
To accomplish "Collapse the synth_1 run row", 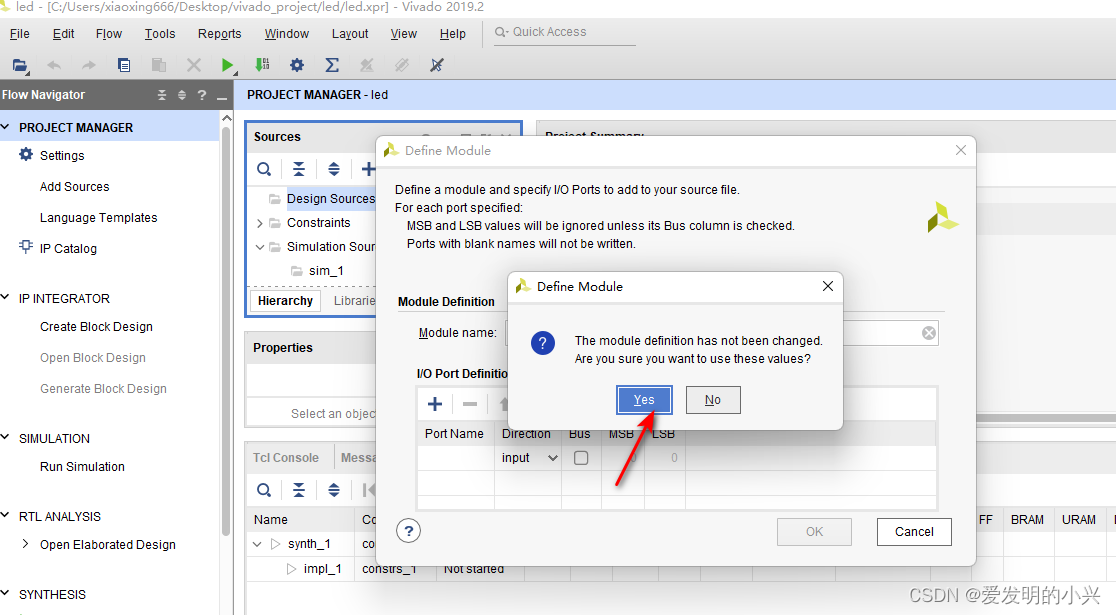I will [258, 544].
